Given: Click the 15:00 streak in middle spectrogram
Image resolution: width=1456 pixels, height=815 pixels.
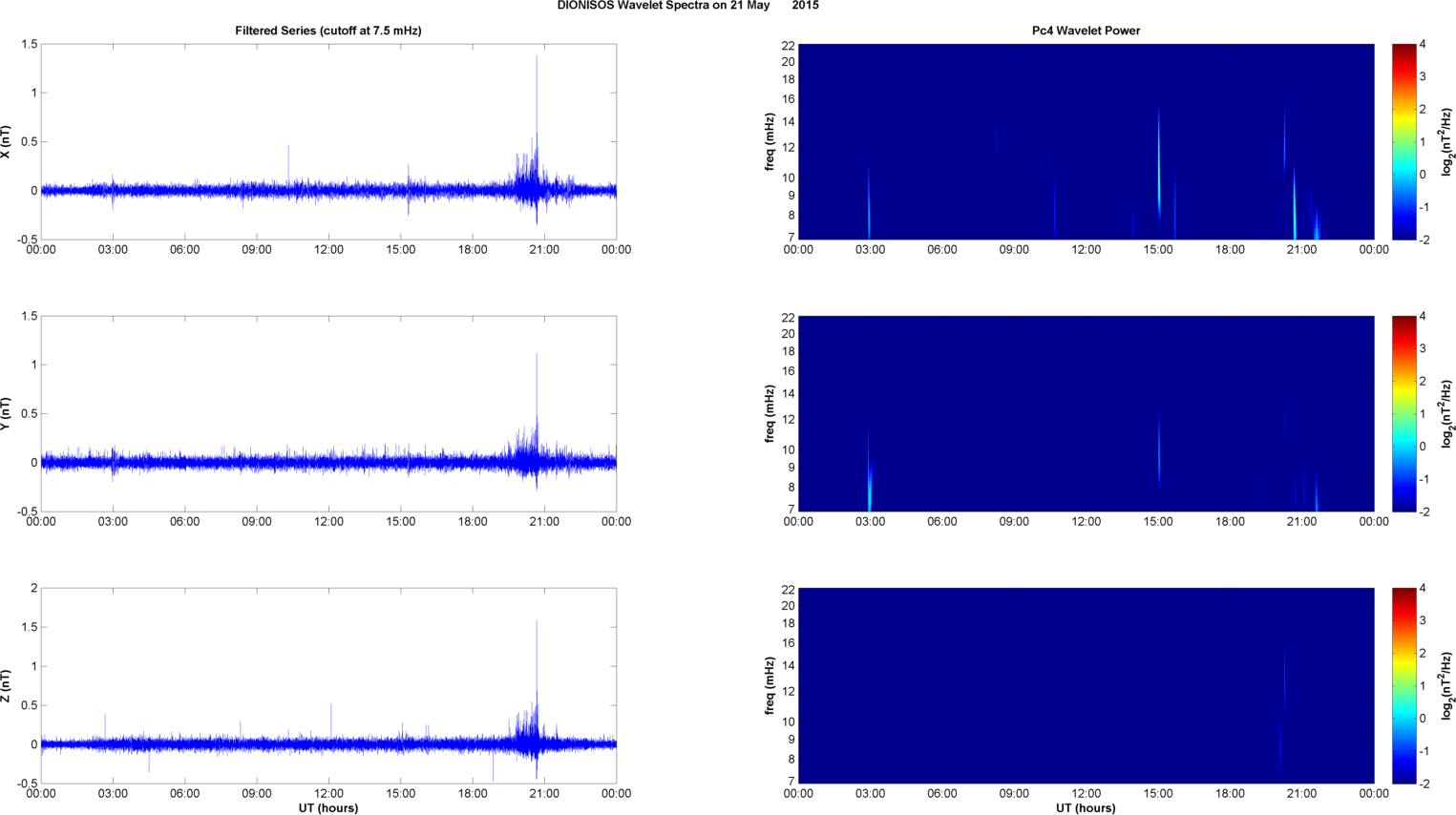Looking at the screenshot, I should (1159, 453).
